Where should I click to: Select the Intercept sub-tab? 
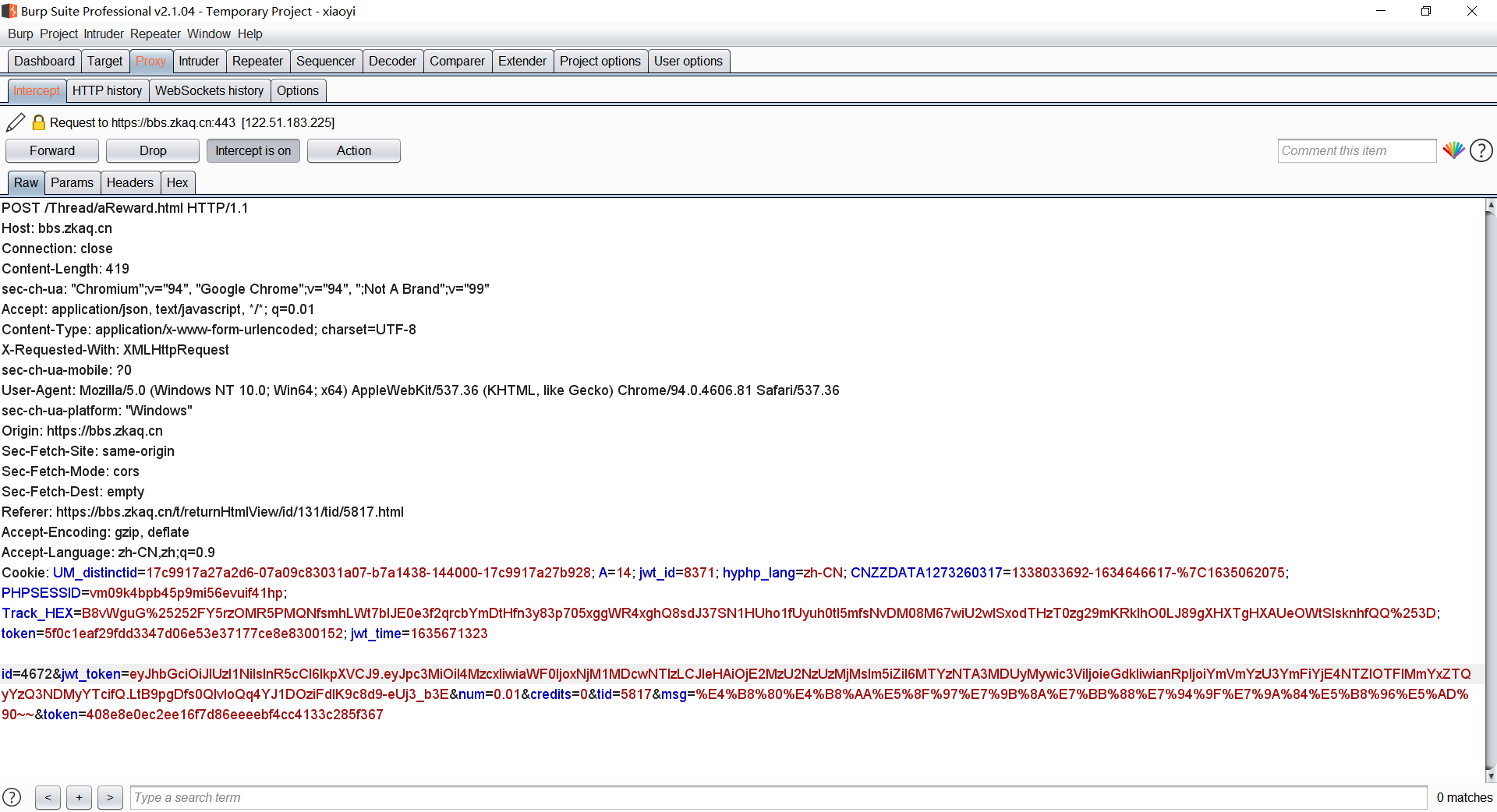click(37, 90)
